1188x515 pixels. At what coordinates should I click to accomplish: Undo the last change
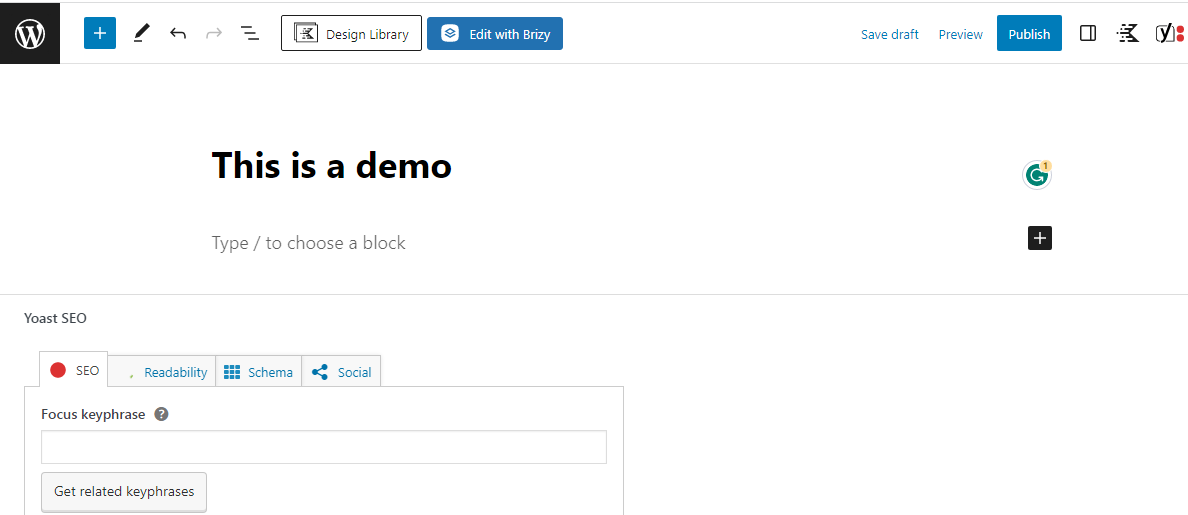(178, 33)
